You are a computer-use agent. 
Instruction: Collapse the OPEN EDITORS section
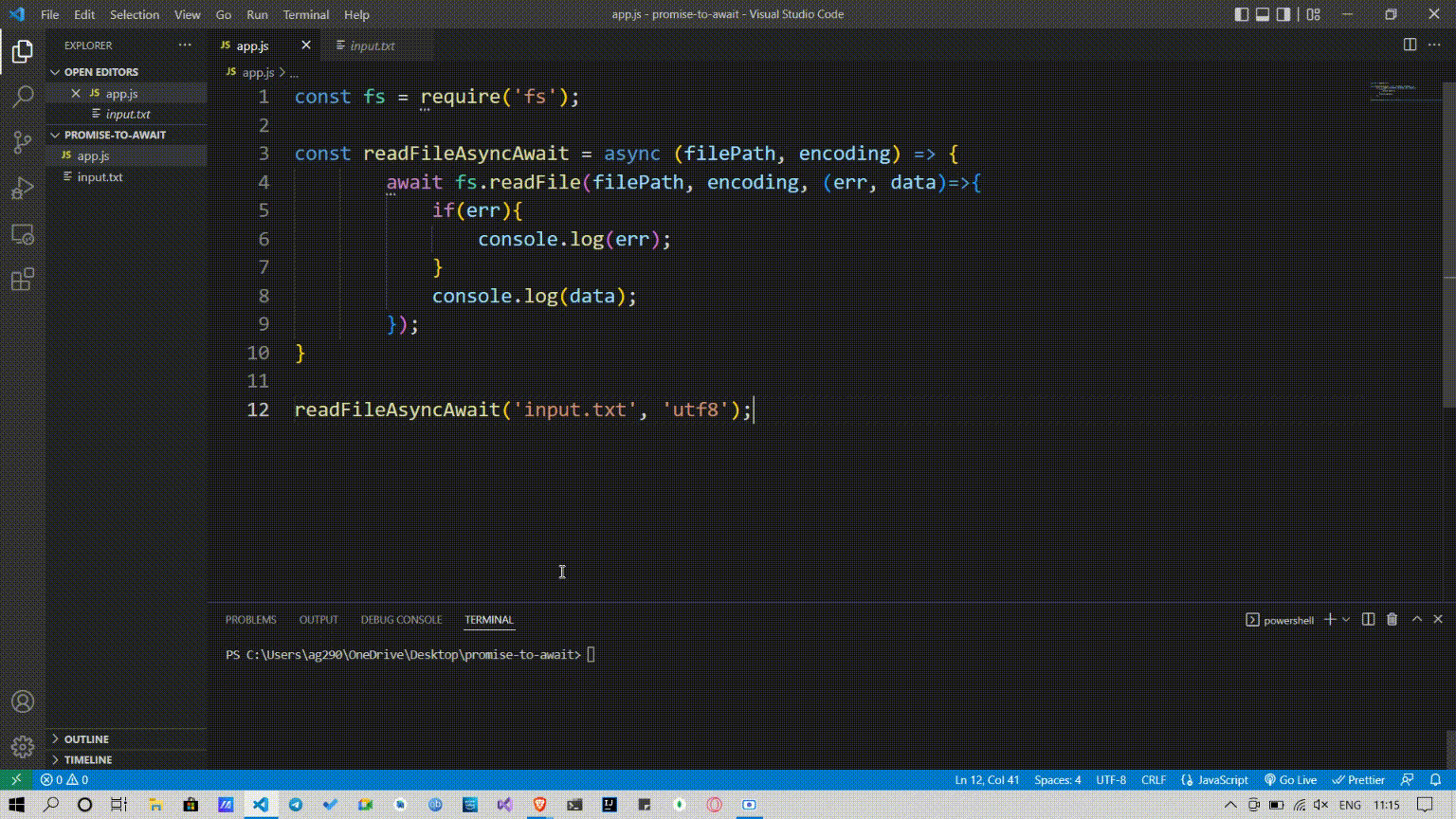98,71
